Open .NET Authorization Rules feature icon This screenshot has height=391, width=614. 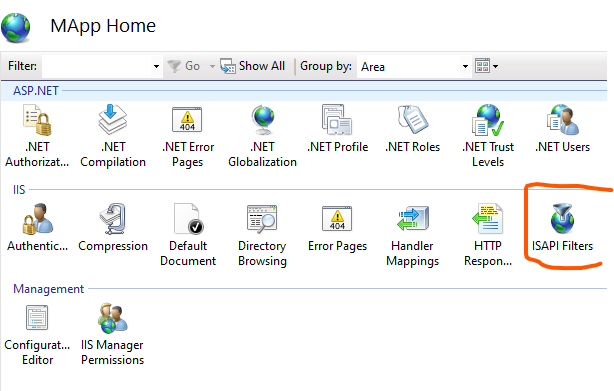[x=37, y=120]
